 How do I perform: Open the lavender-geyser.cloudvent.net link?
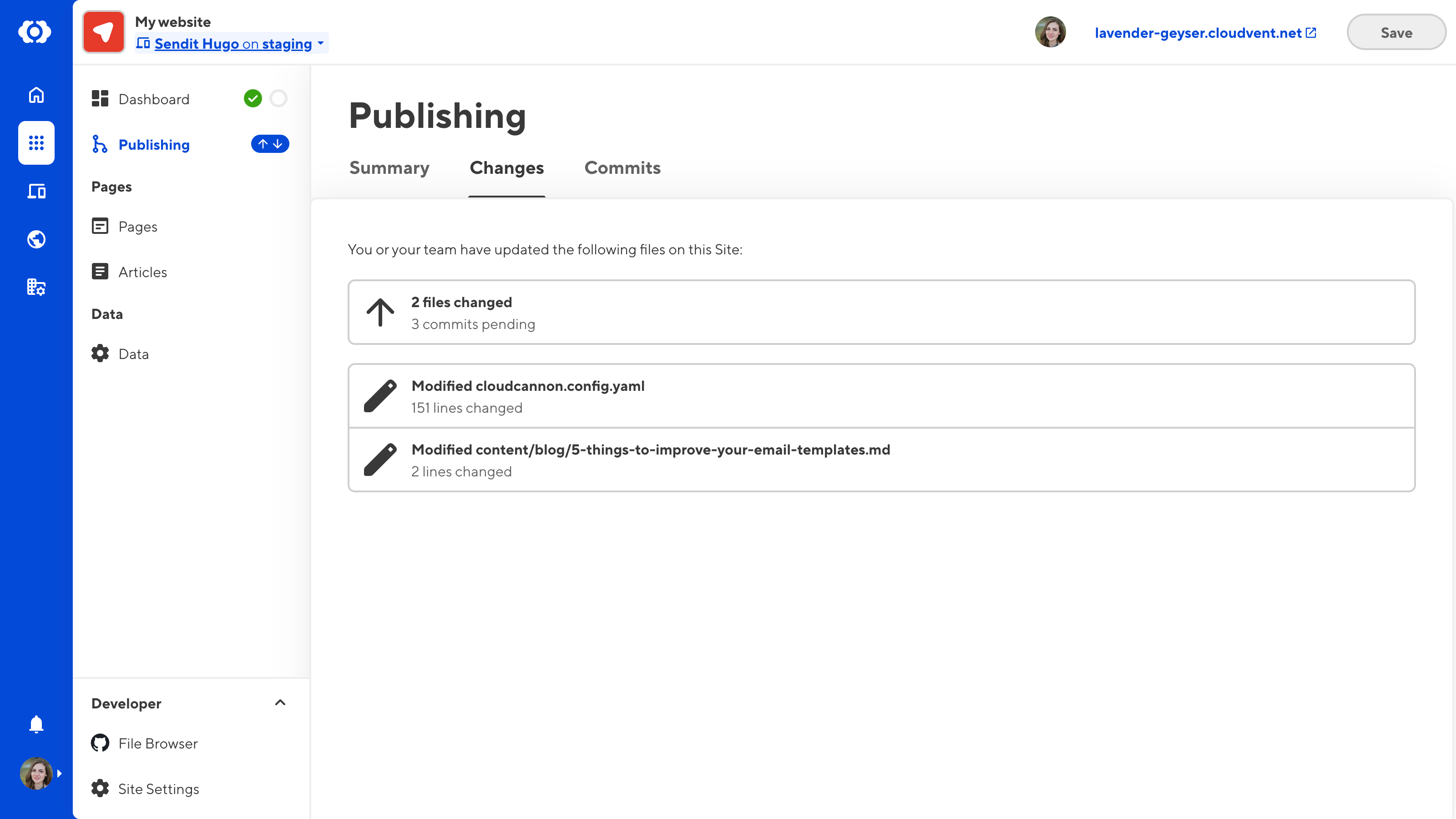1205,33
